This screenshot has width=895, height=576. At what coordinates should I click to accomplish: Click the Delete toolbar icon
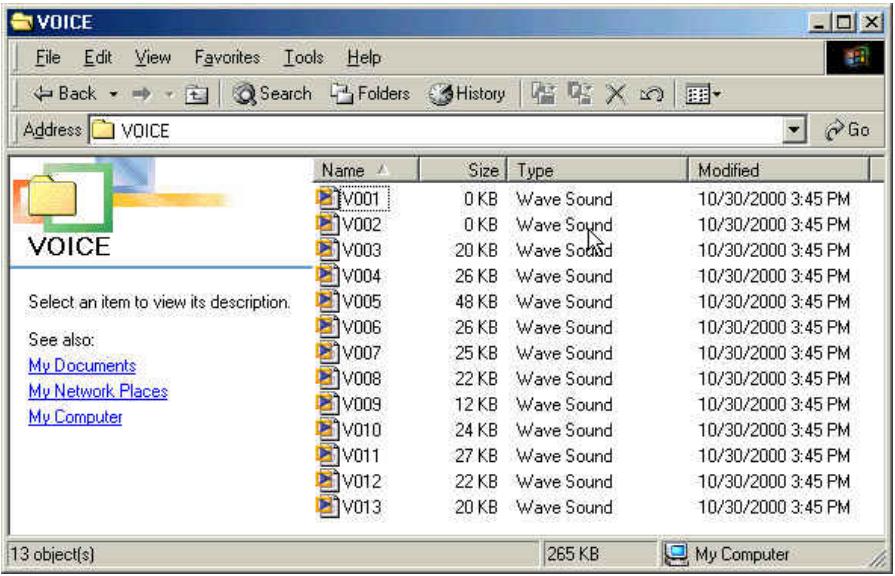616,94
